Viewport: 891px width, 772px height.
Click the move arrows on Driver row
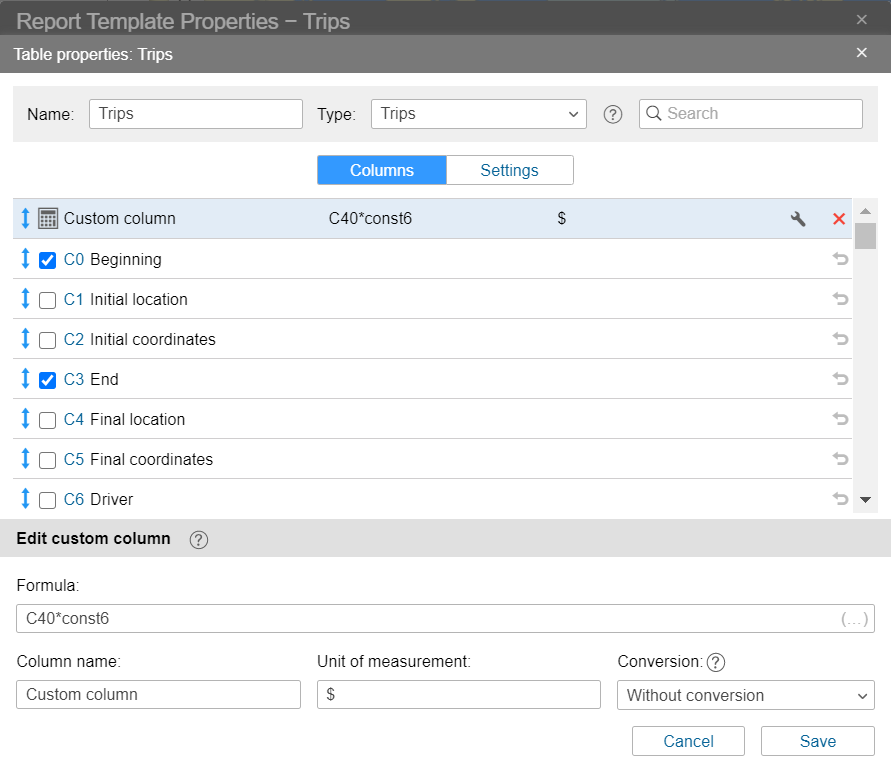coord(25,499)
